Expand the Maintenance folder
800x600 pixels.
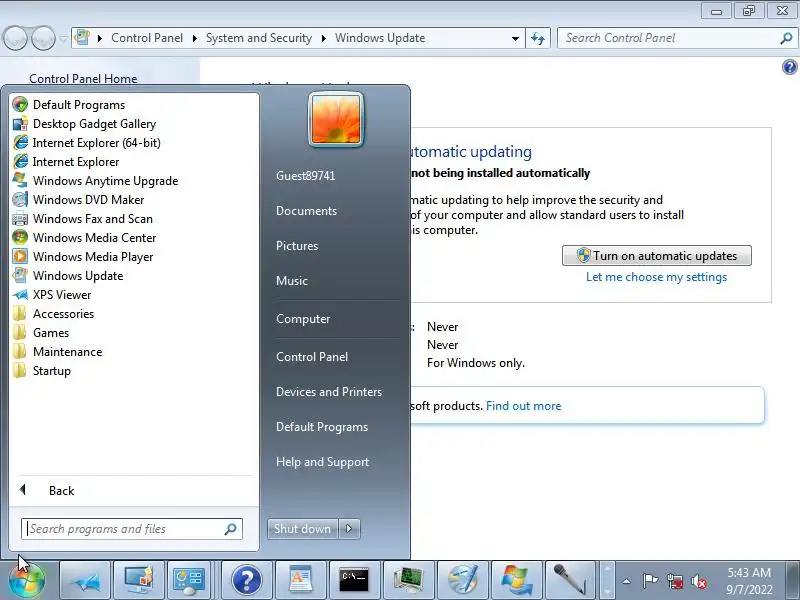(67, 352)
